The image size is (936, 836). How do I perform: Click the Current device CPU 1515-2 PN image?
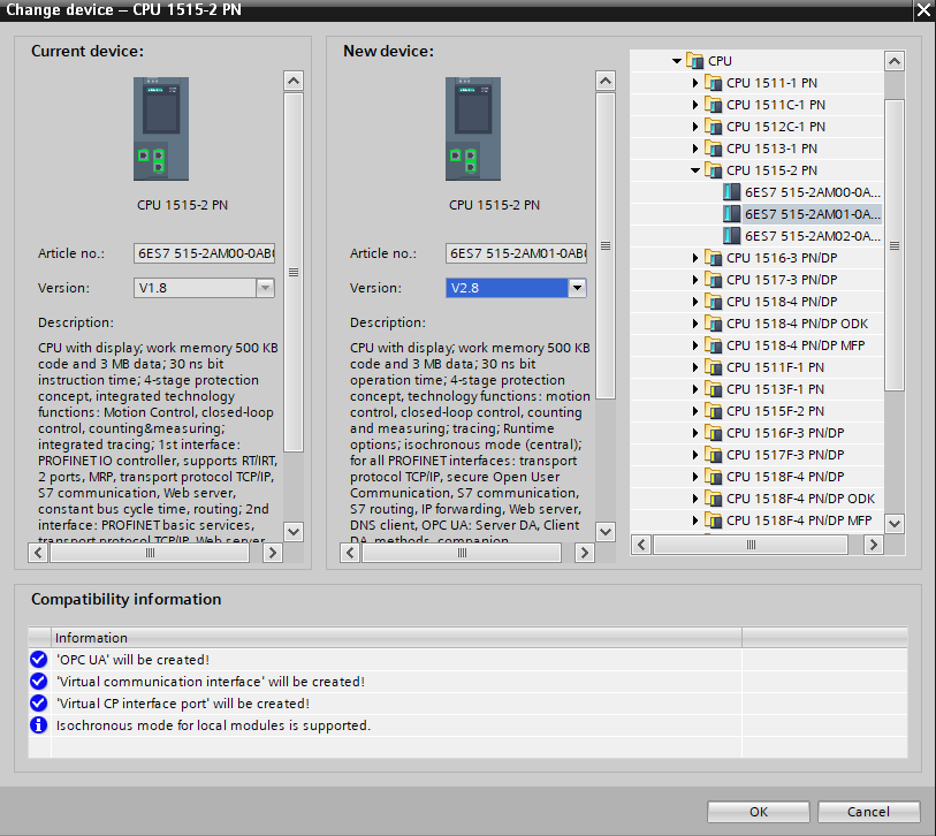(161, 128)
